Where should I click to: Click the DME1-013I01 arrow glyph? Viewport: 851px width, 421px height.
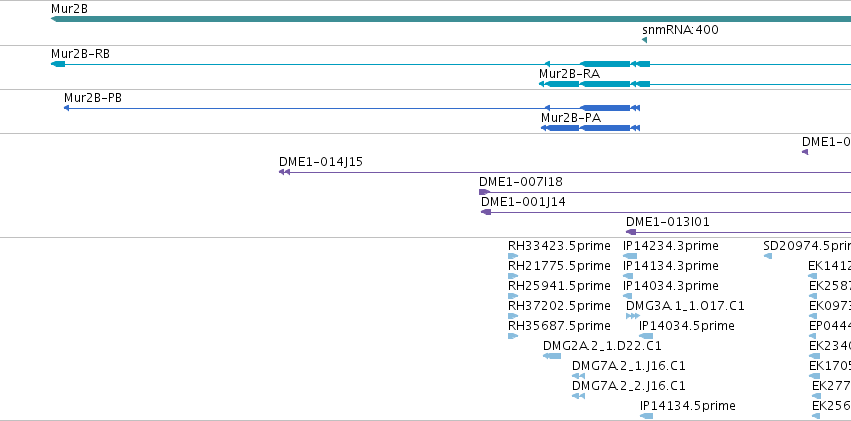click(x=631, y=232)
